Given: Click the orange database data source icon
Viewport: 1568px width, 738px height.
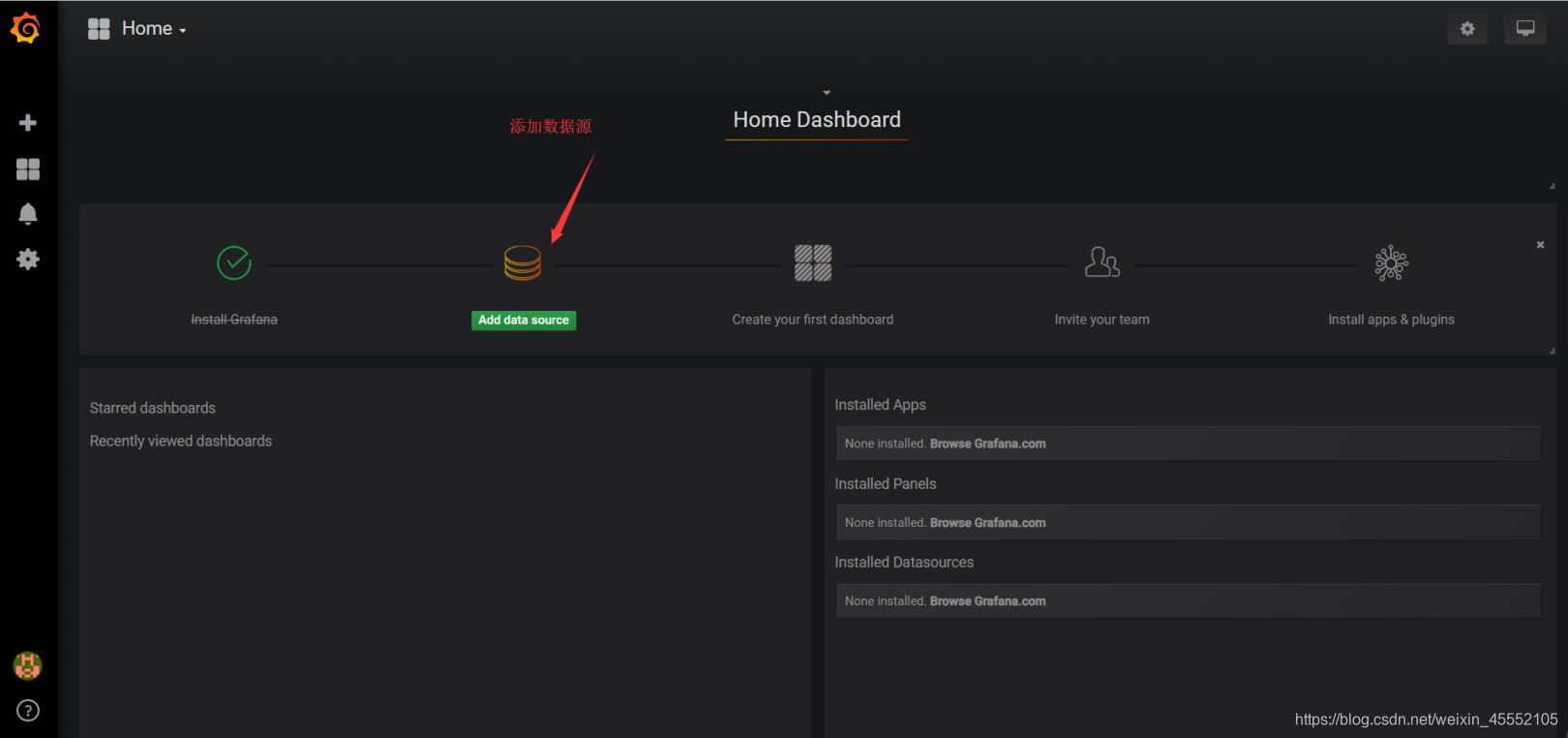Looking at the screenshot, I should [523, 262].
